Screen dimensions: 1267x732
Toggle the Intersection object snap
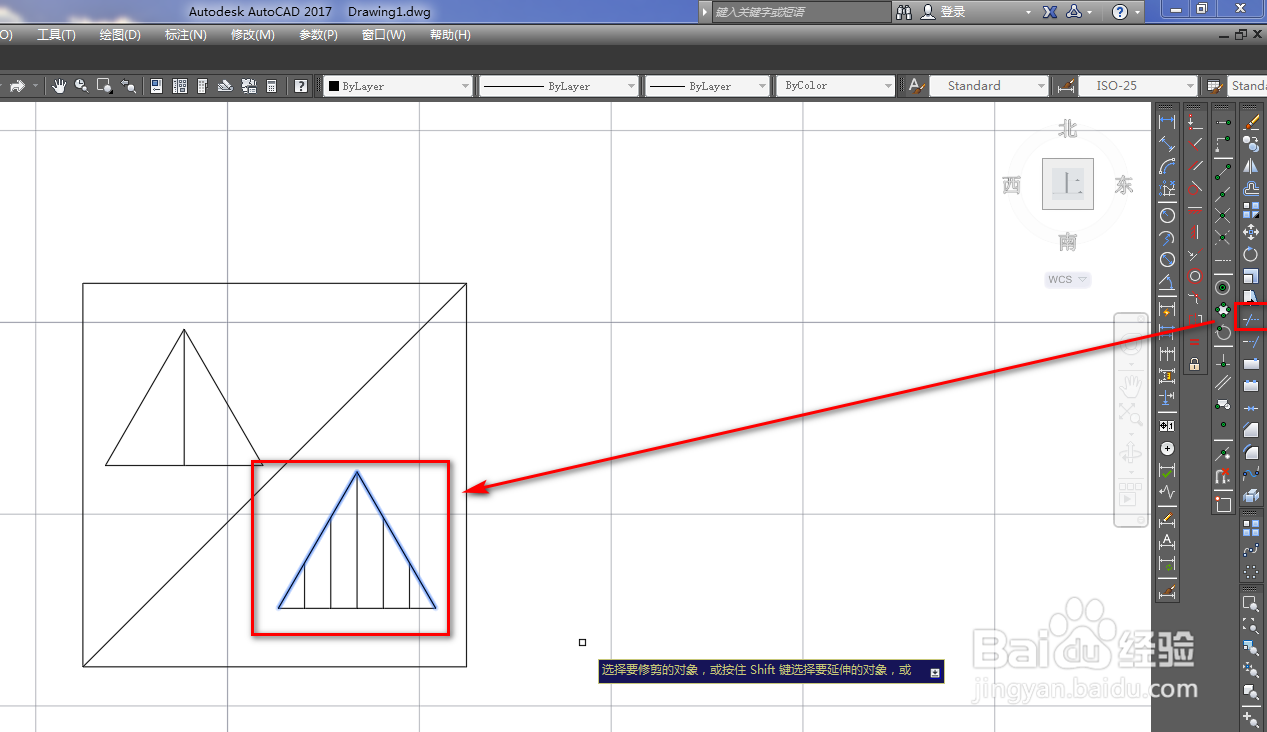1223,215
